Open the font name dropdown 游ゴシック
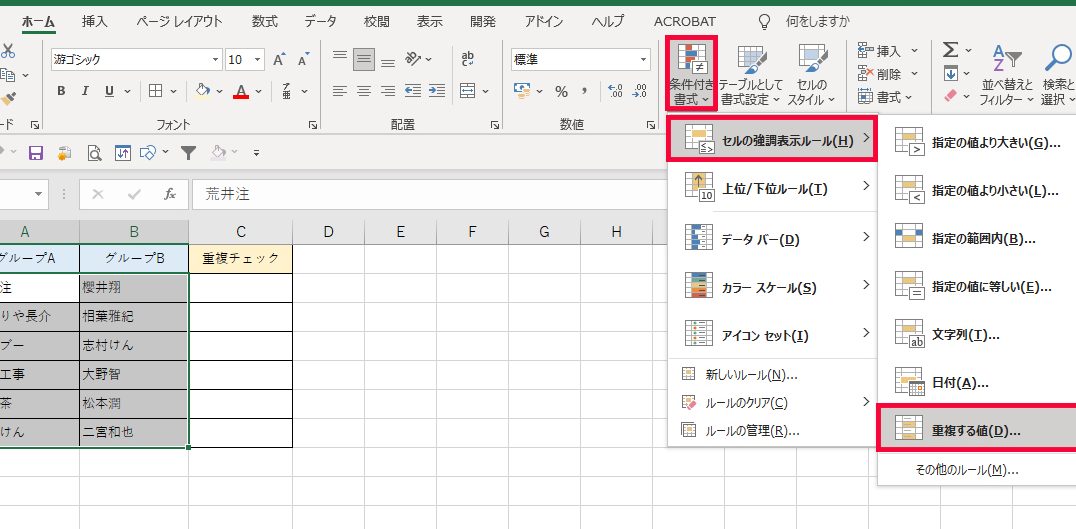1076x529 pixels. coord(217,60)
